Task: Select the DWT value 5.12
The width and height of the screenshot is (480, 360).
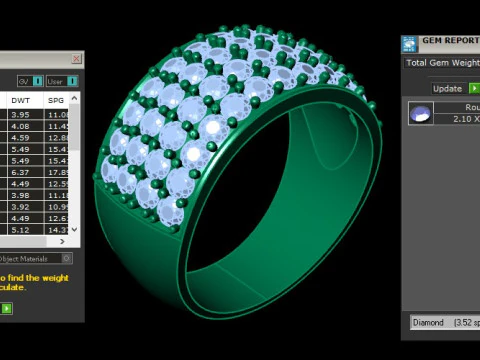Action: 20,230
